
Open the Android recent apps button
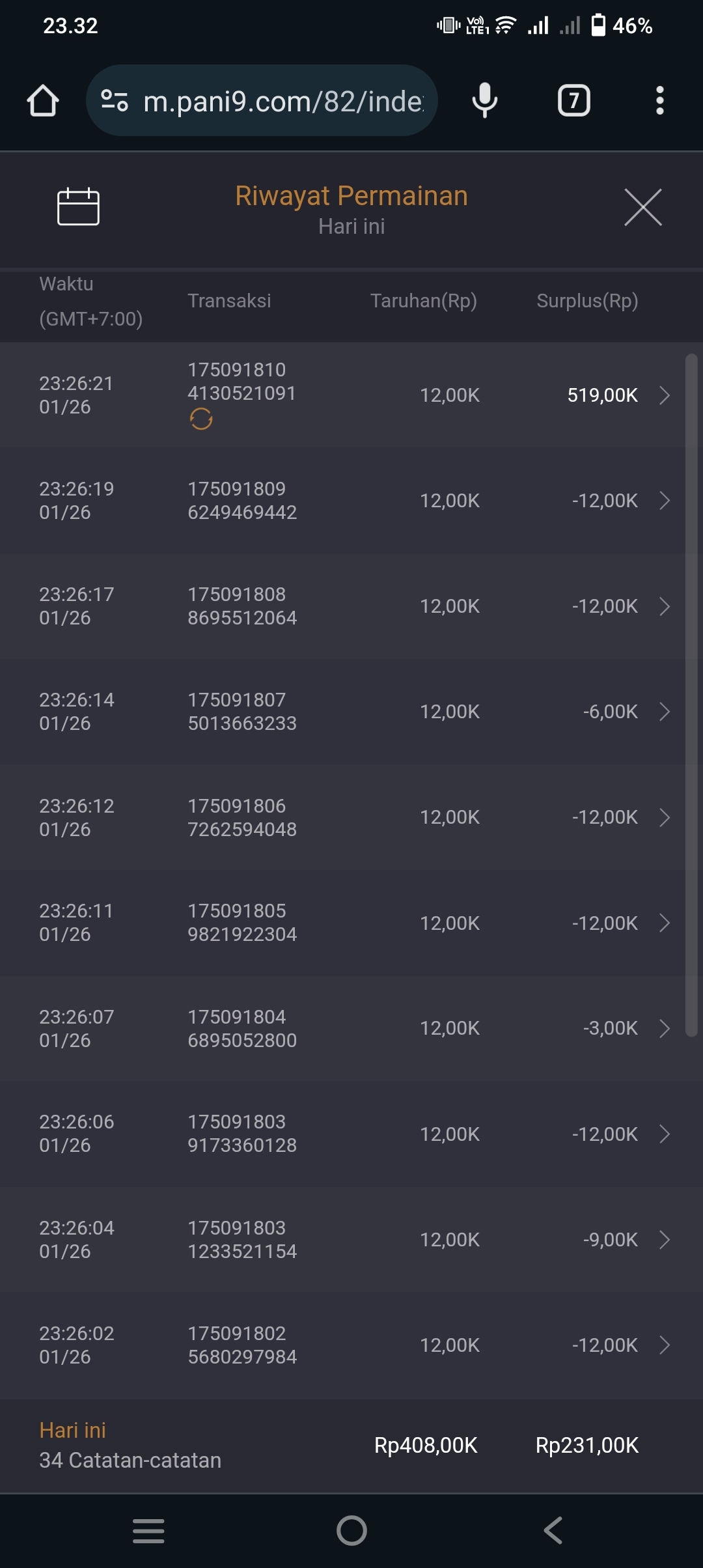coord(148,1530)
